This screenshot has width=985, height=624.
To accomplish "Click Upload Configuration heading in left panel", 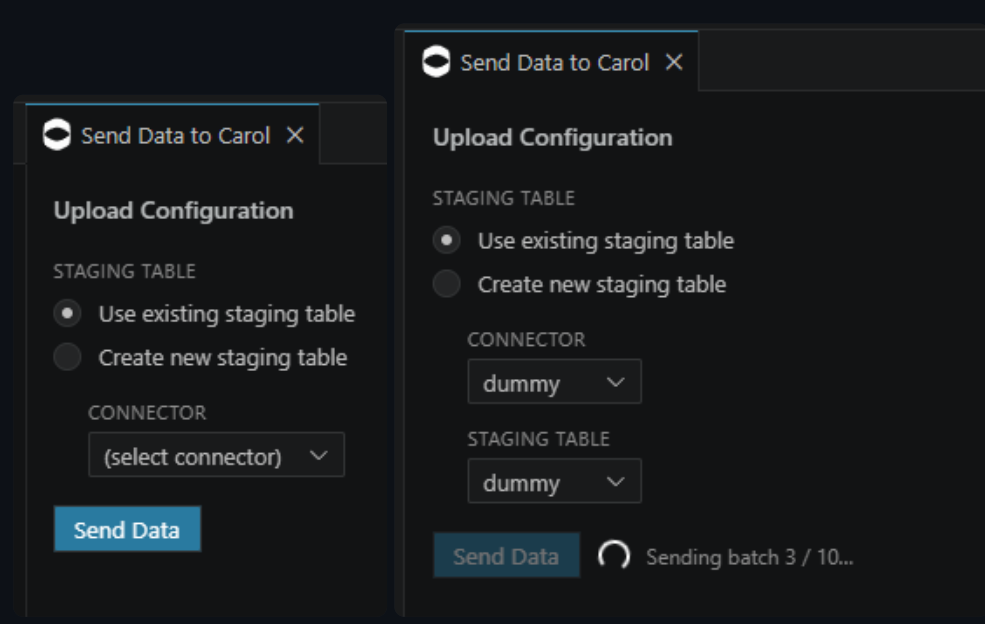I will pos(173,211).
